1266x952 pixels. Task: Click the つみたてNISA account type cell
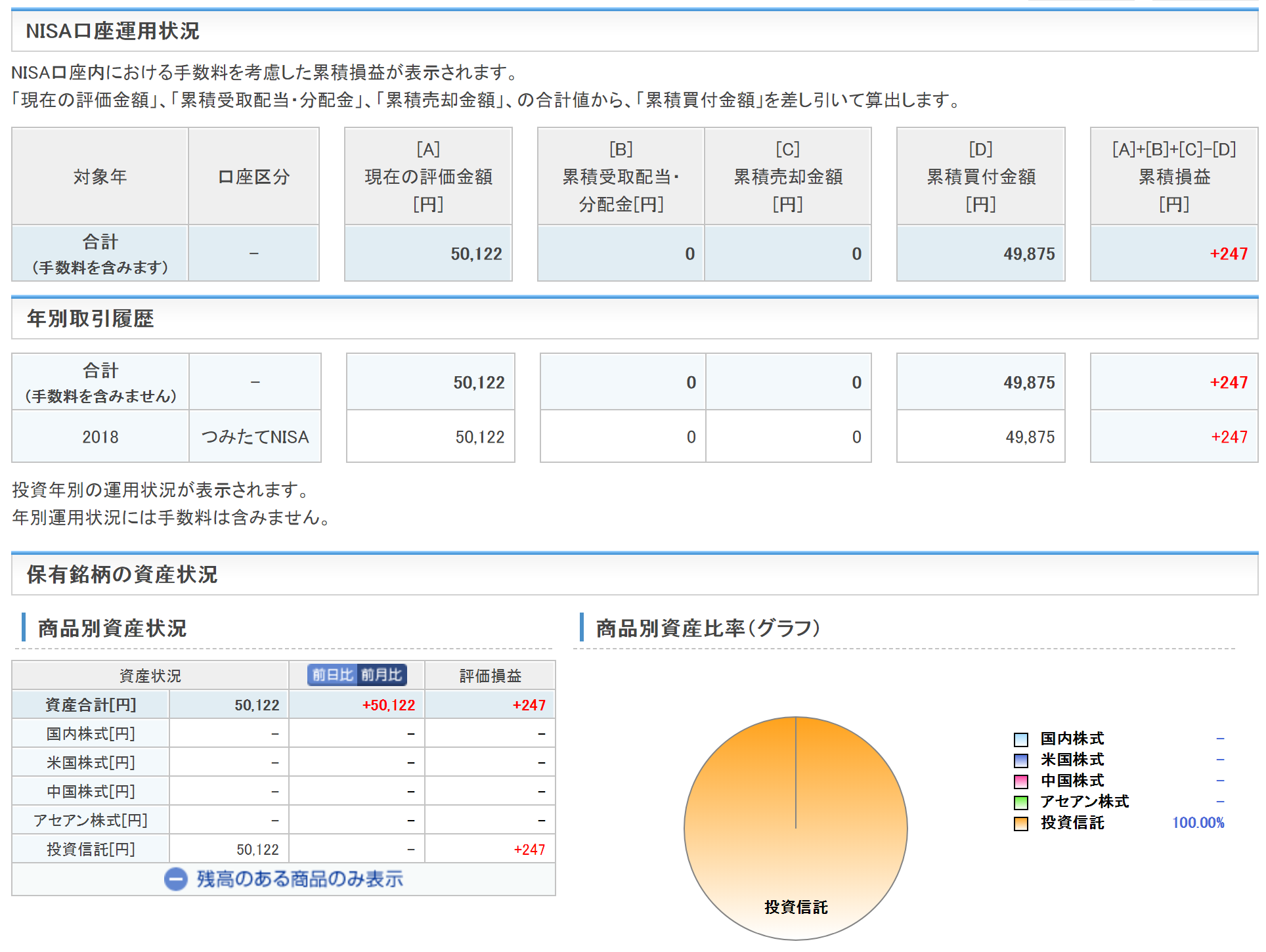tap(255, 437)
